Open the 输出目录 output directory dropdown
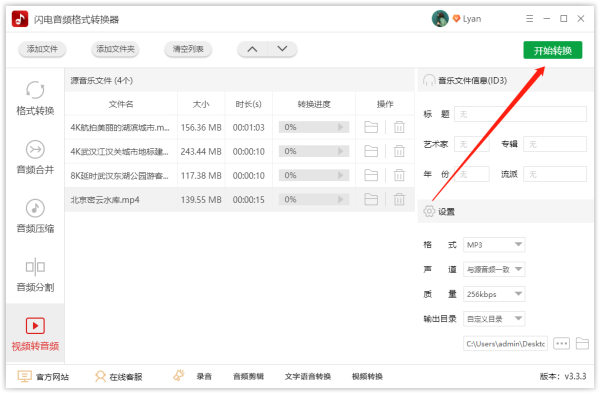 494,319
